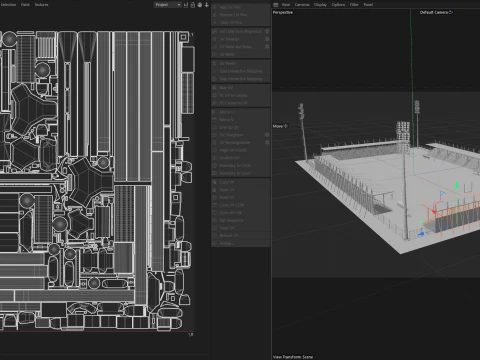Click the hand pan icon in UV editor header
This screenshot has height=360, width=480.
coord(200,5)
